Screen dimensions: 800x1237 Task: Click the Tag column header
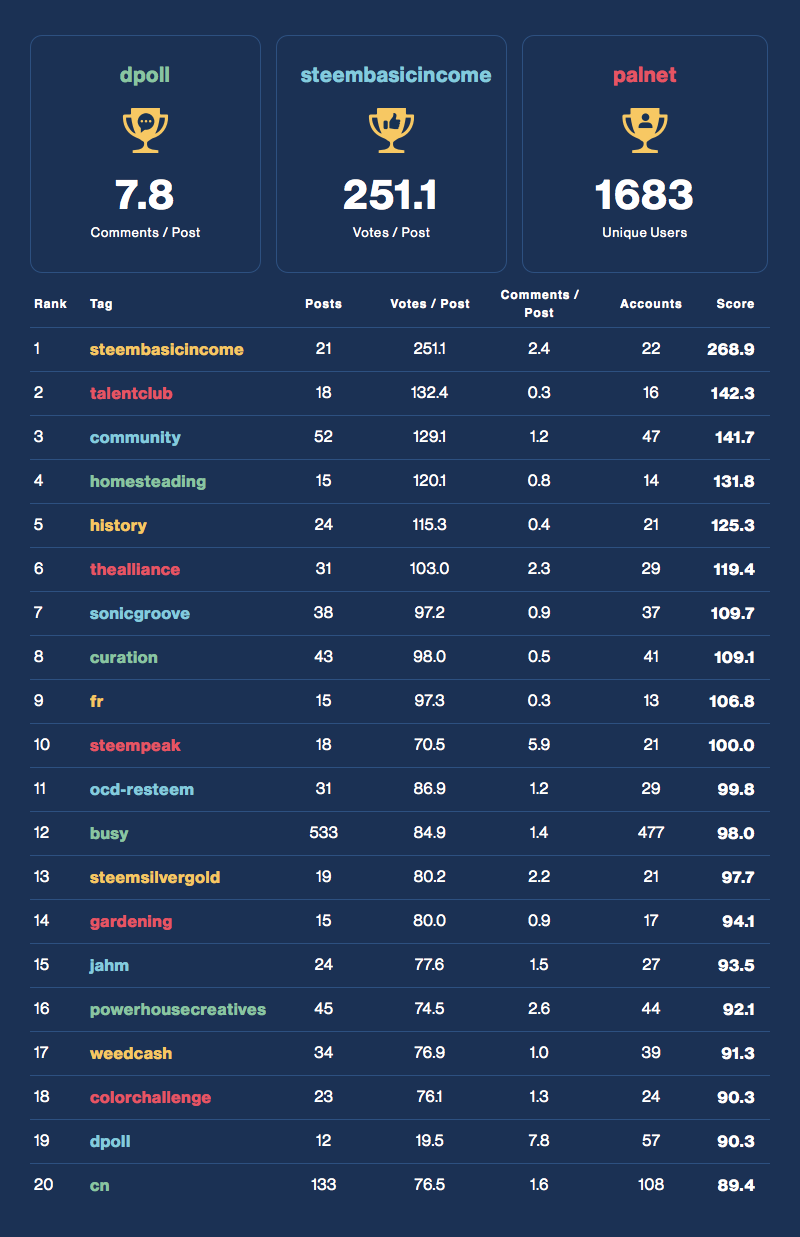(x=101, y=303)
